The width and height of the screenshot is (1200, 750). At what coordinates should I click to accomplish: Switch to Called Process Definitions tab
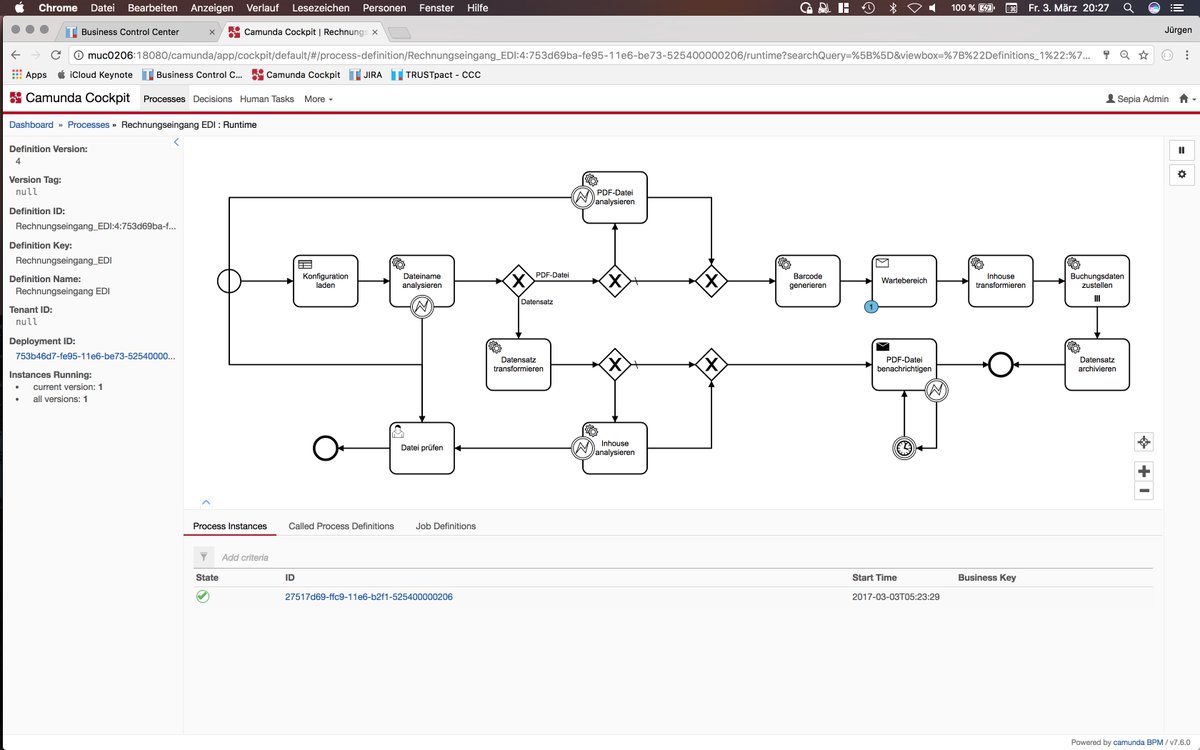pyautogui.click(x=341, y=526)
